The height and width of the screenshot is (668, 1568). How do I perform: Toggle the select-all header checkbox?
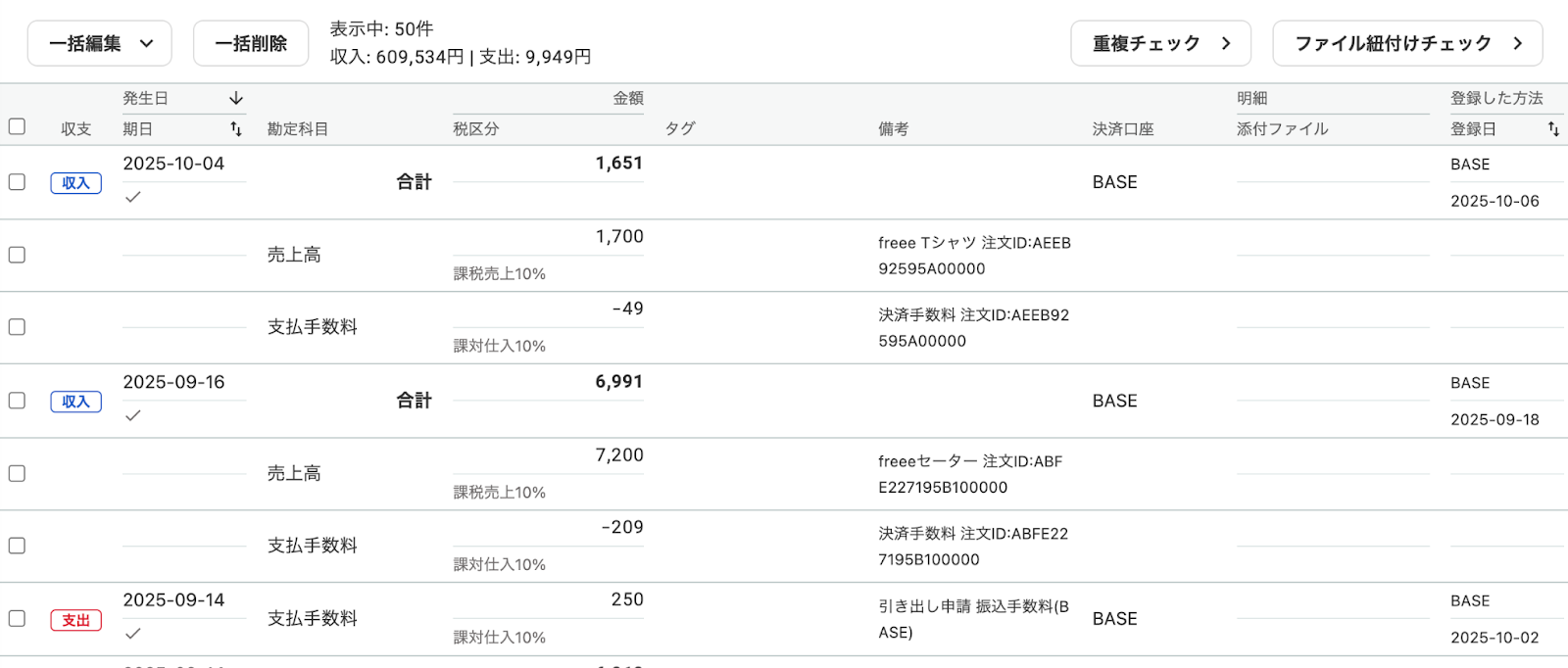point(17,126)
